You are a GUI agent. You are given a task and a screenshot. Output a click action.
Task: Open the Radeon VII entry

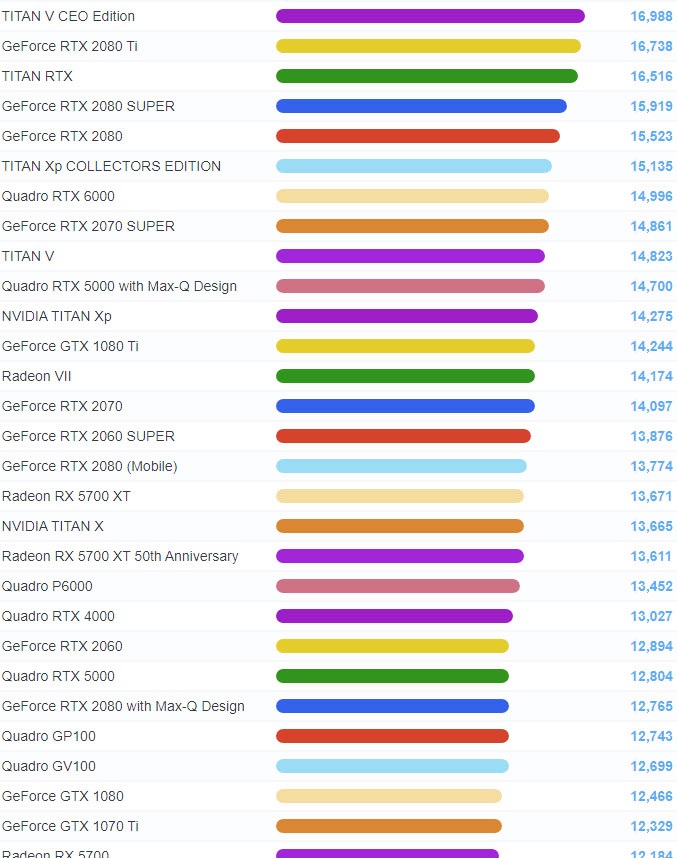[37, 376]
